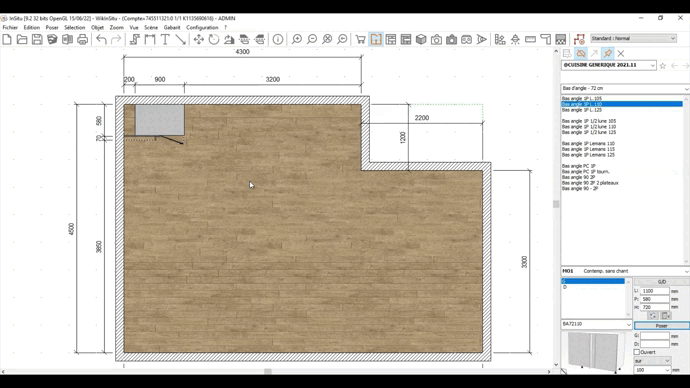690x388 pixels.
Task: Open a file using the folder icon
Action: pos(22,39)
